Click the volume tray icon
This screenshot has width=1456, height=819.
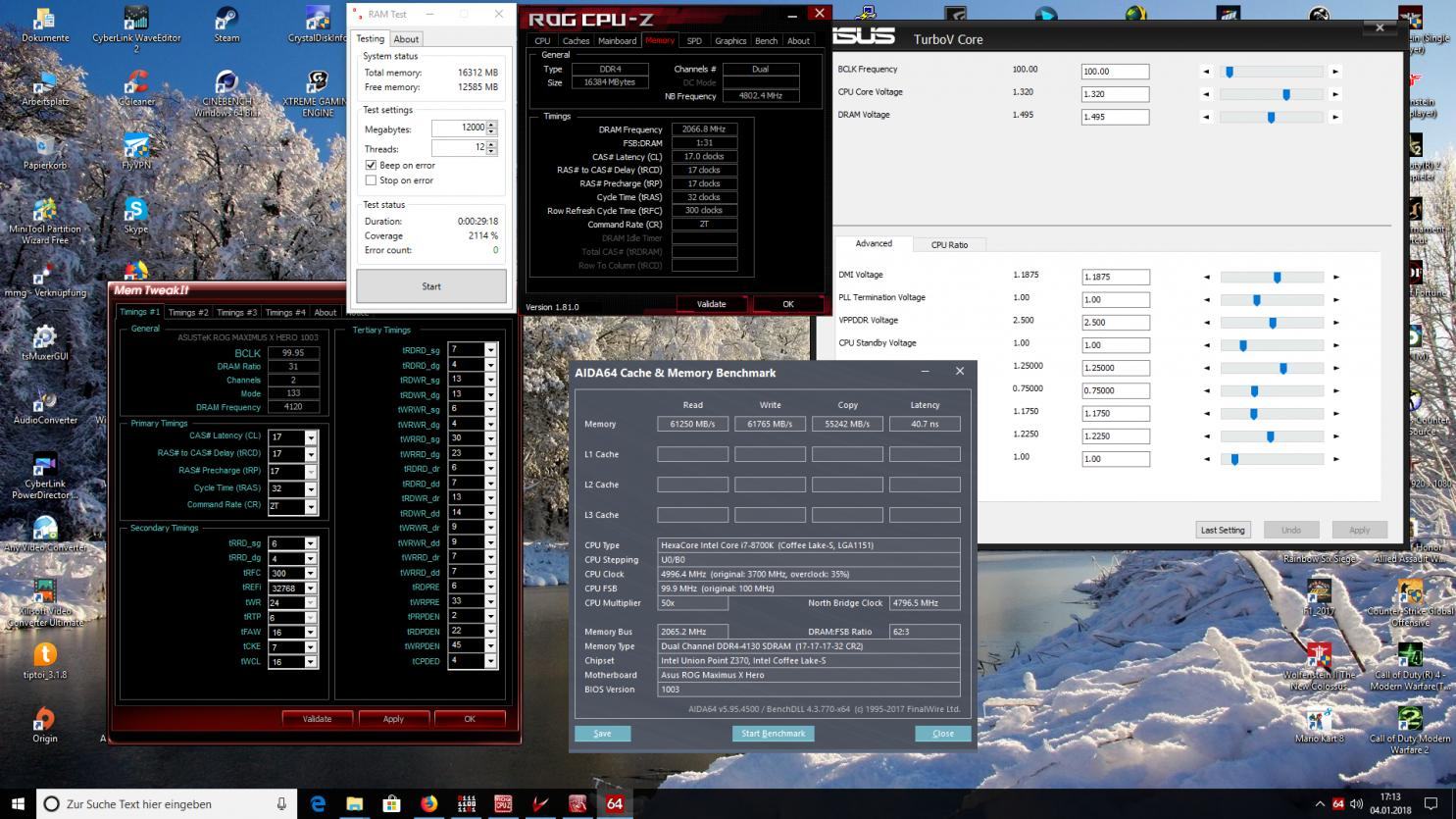[x=1356, y=804]
